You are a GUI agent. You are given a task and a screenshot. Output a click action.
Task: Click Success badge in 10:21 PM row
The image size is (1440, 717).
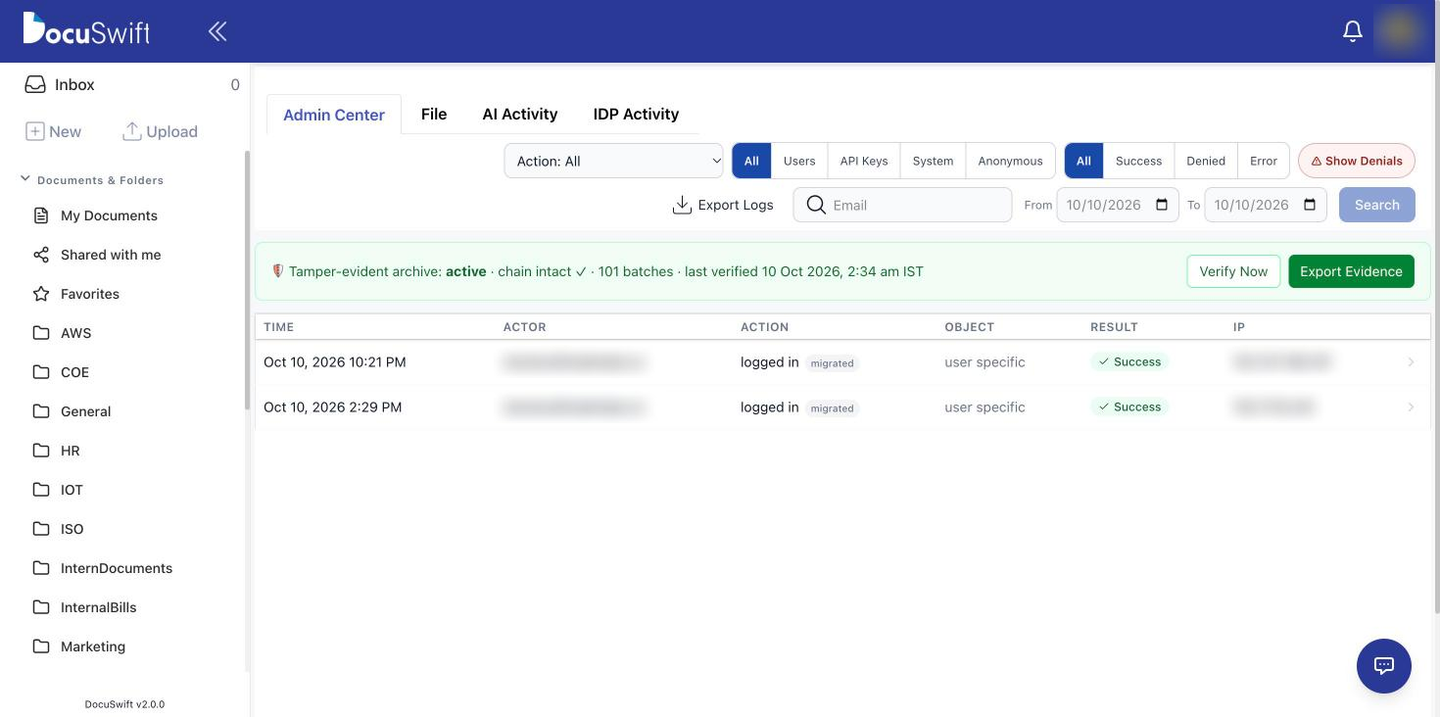click(1130, 362)
